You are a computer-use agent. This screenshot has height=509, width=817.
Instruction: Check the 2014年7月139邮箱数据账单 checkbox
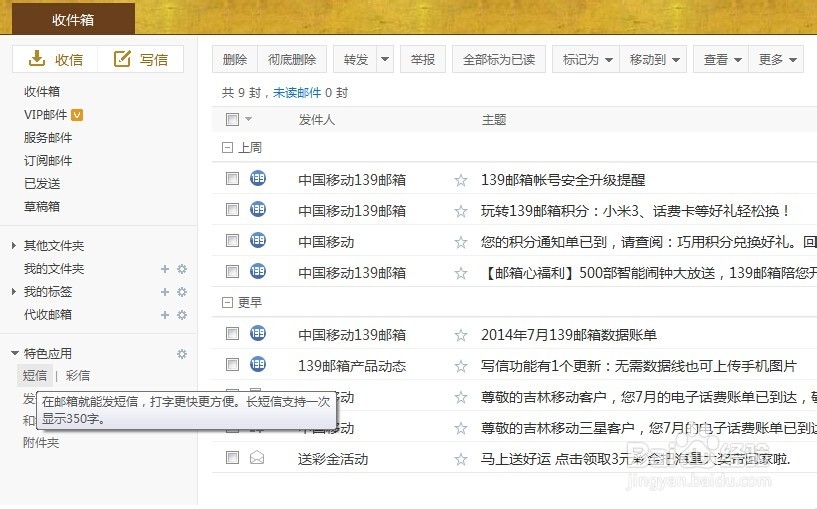point(232,333)
